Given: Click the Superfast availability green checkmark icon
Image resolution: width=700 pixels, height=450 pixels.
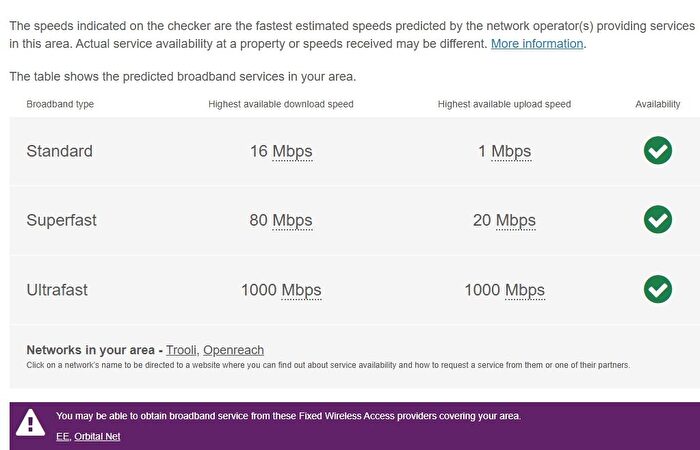Looking at the screenshot, I should 657,220.
